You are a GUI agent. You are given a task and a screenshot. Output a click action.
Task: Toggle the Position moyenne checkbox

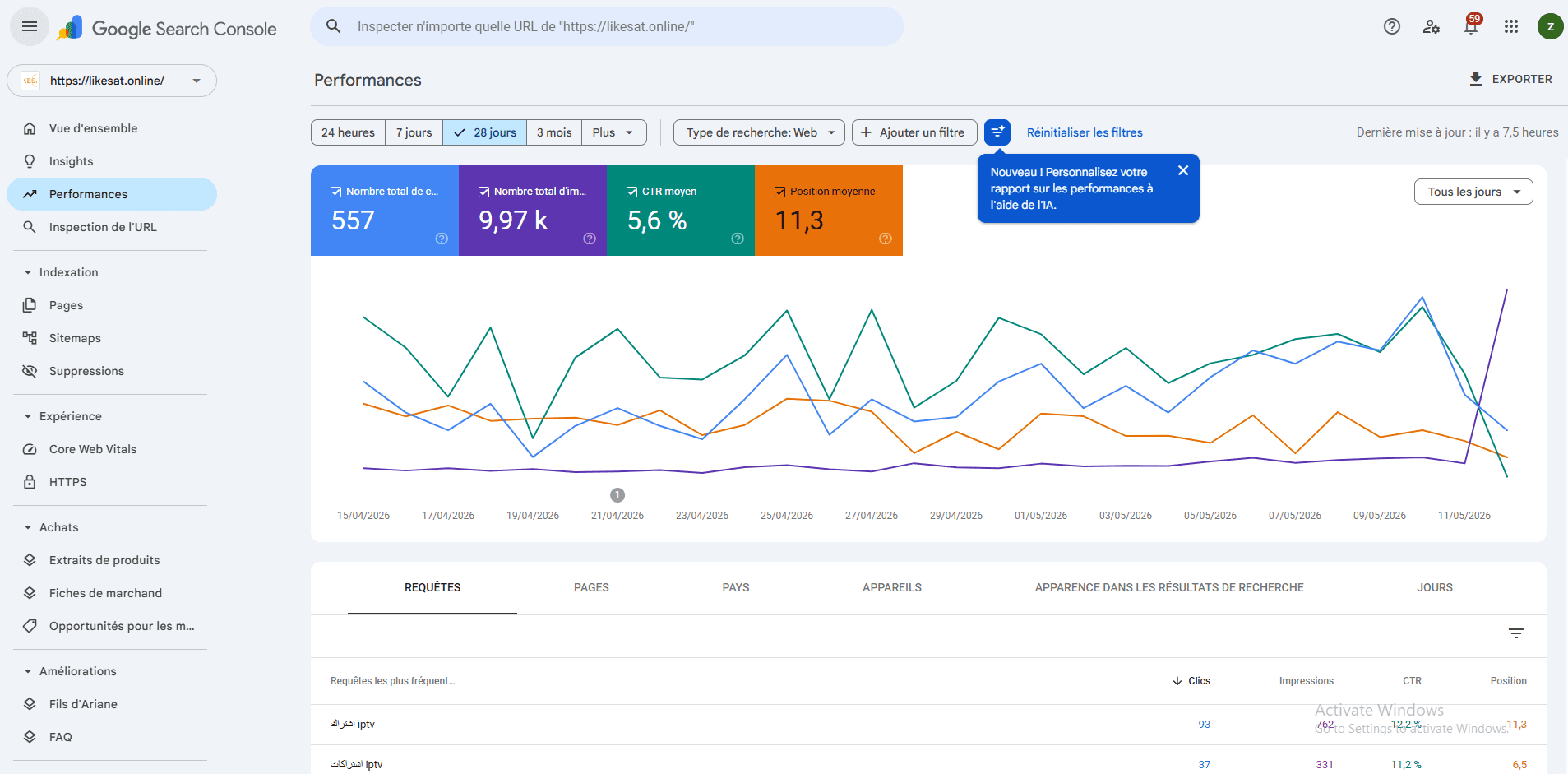779,192
